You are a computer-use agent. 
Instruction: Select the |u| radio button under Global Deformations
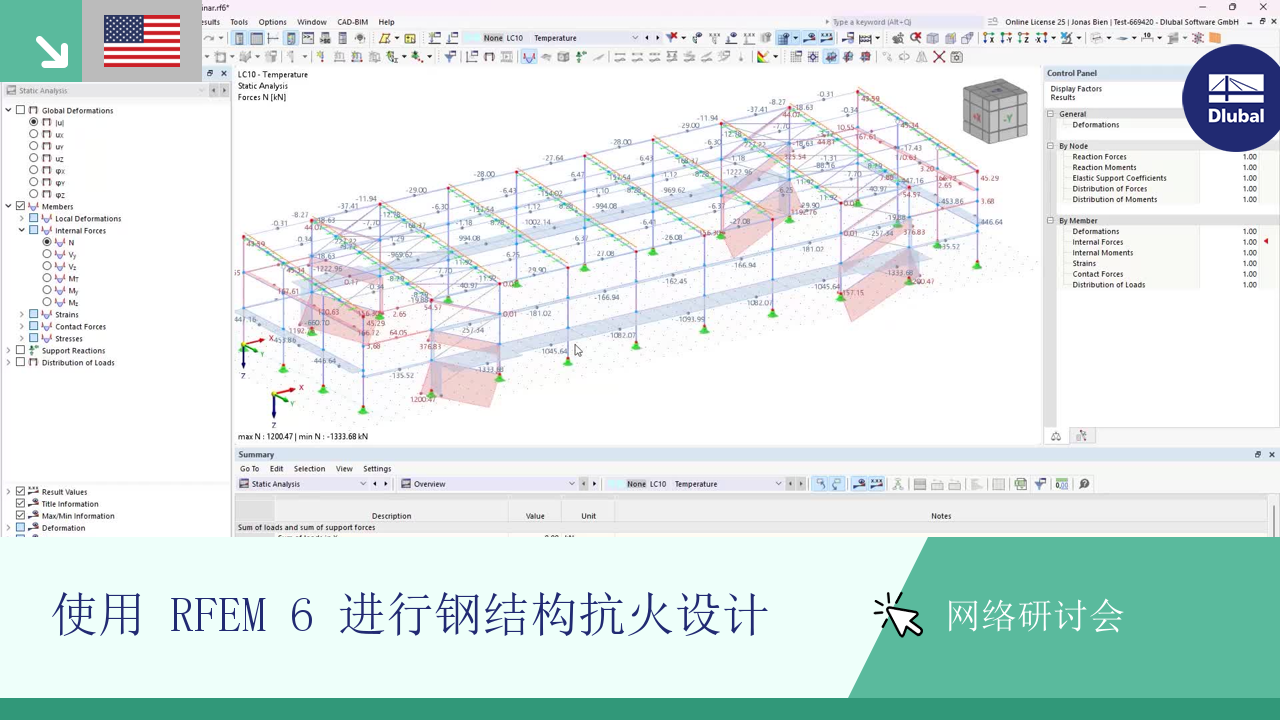click(34, 123)
